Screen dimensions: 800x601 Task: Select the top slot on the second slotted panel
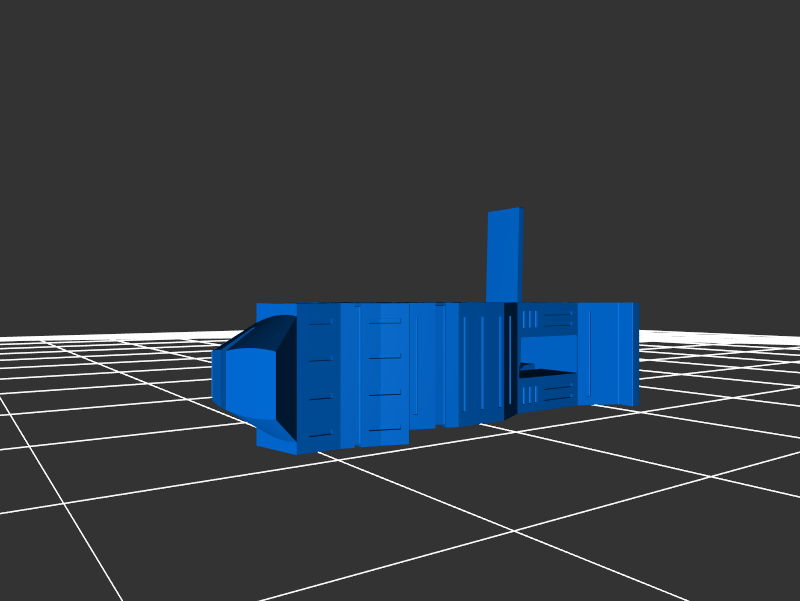384,321
